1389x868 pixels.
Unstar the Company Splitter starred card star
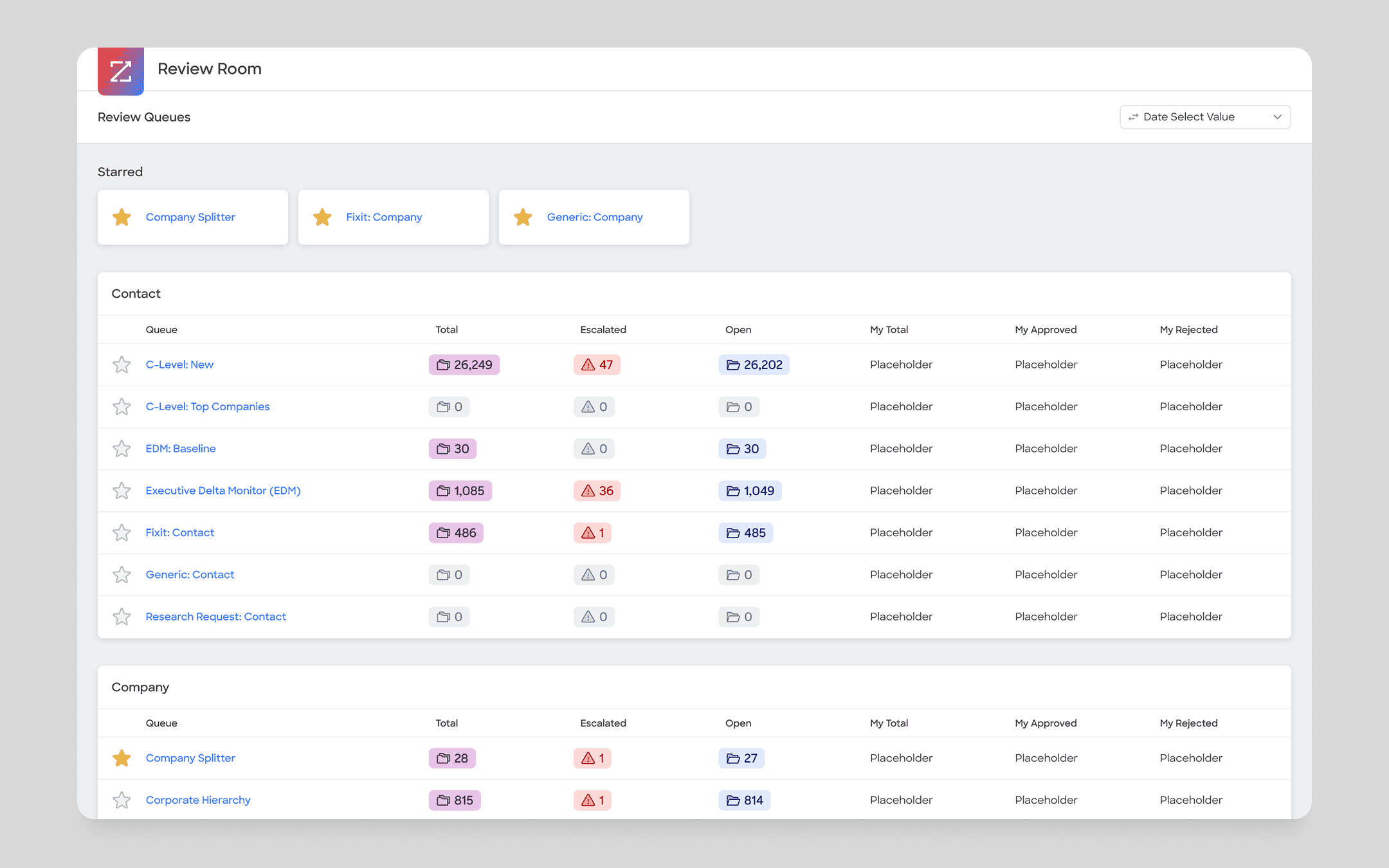pyautogui.click(x=122, y=217)
